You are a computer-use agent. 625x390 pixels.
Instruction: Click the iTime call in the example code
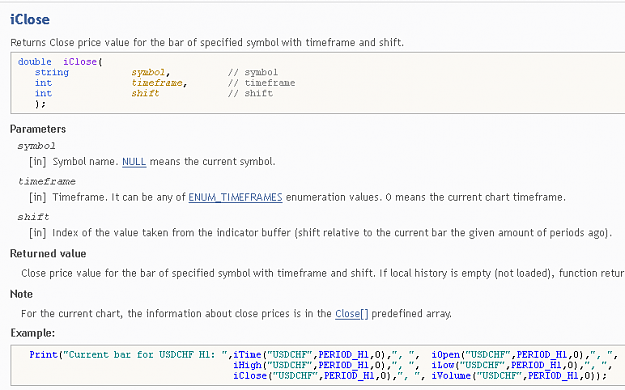(x=247, y=355)
